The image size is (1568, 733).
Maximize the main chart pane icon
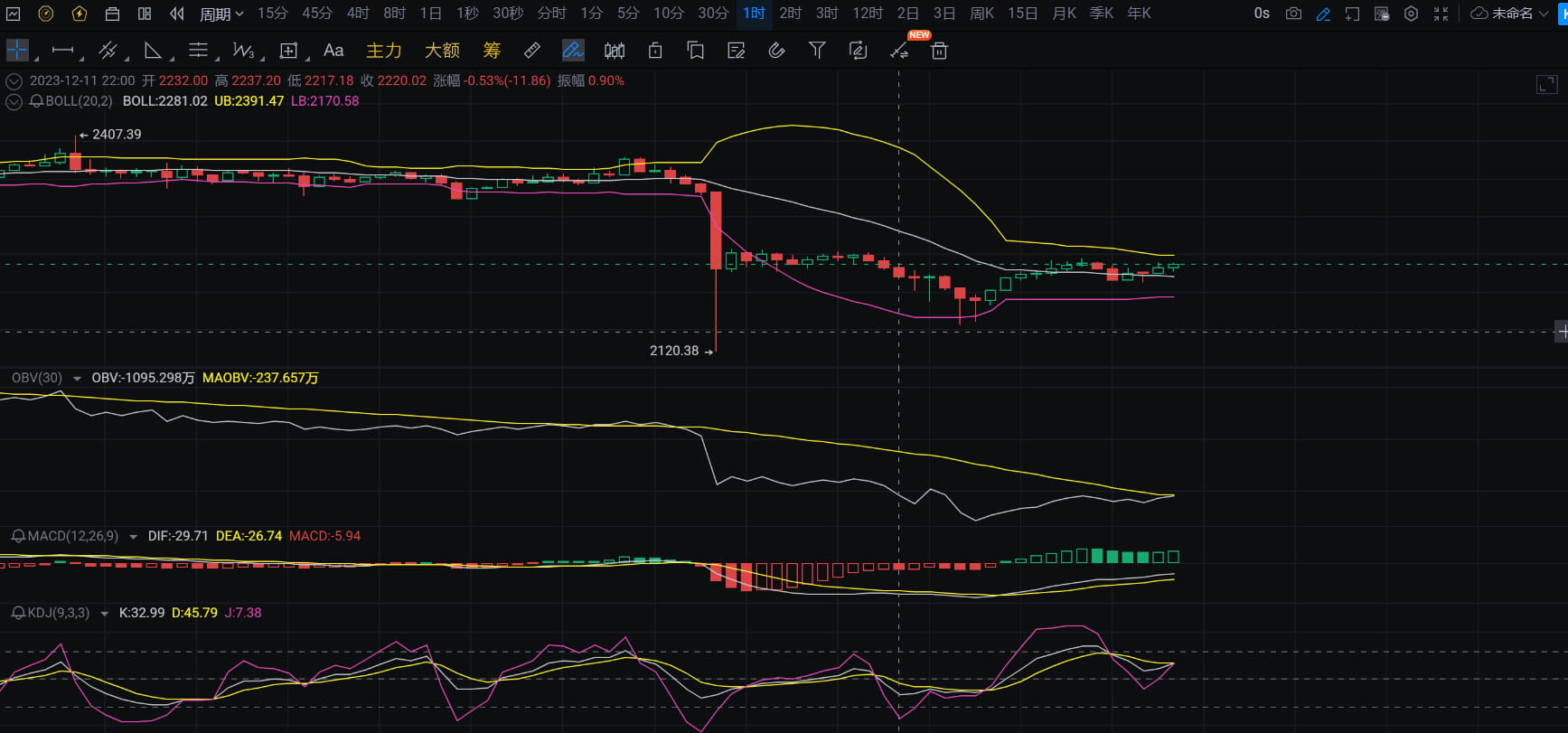point(1546,85)
